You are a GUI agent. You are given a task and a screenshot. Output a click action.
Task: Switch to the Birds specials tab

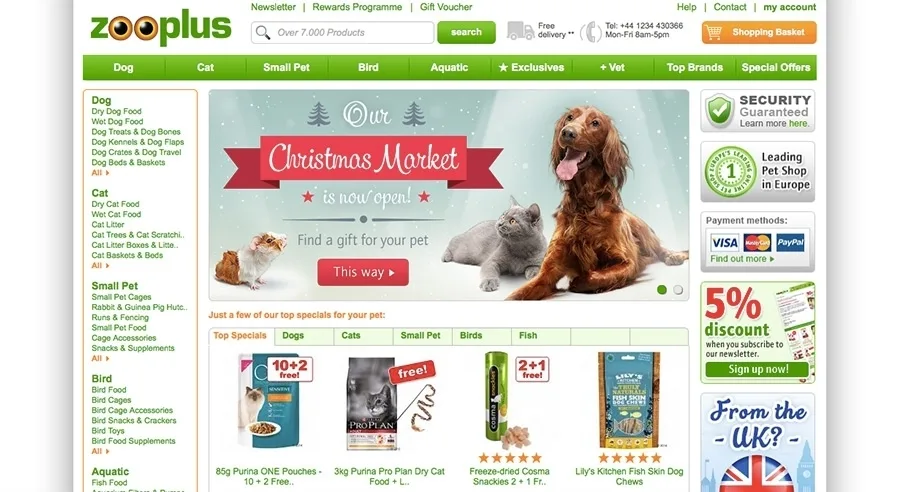click(x=482, y=336)
